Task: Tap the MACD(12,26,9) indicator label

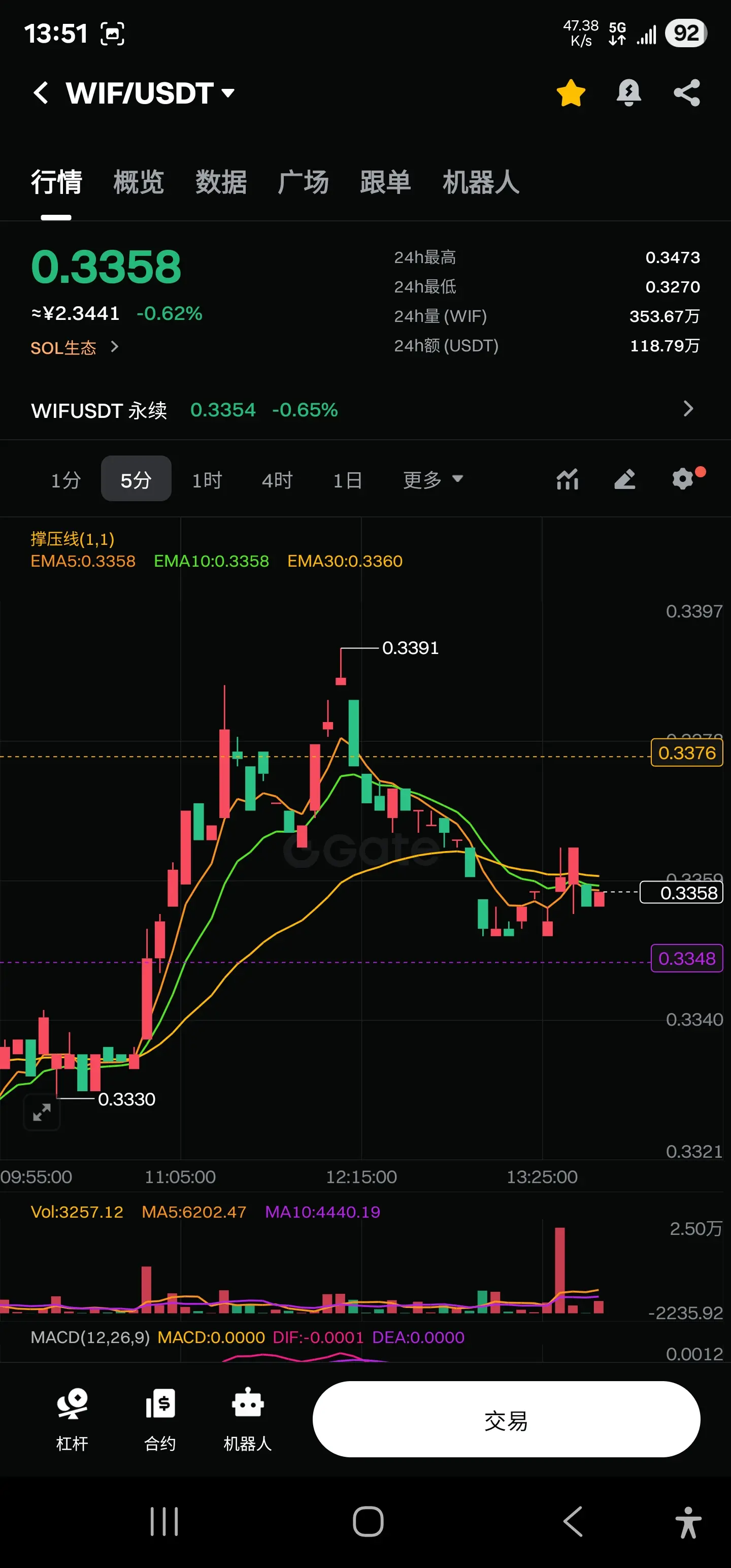Action: point(90,1337)
